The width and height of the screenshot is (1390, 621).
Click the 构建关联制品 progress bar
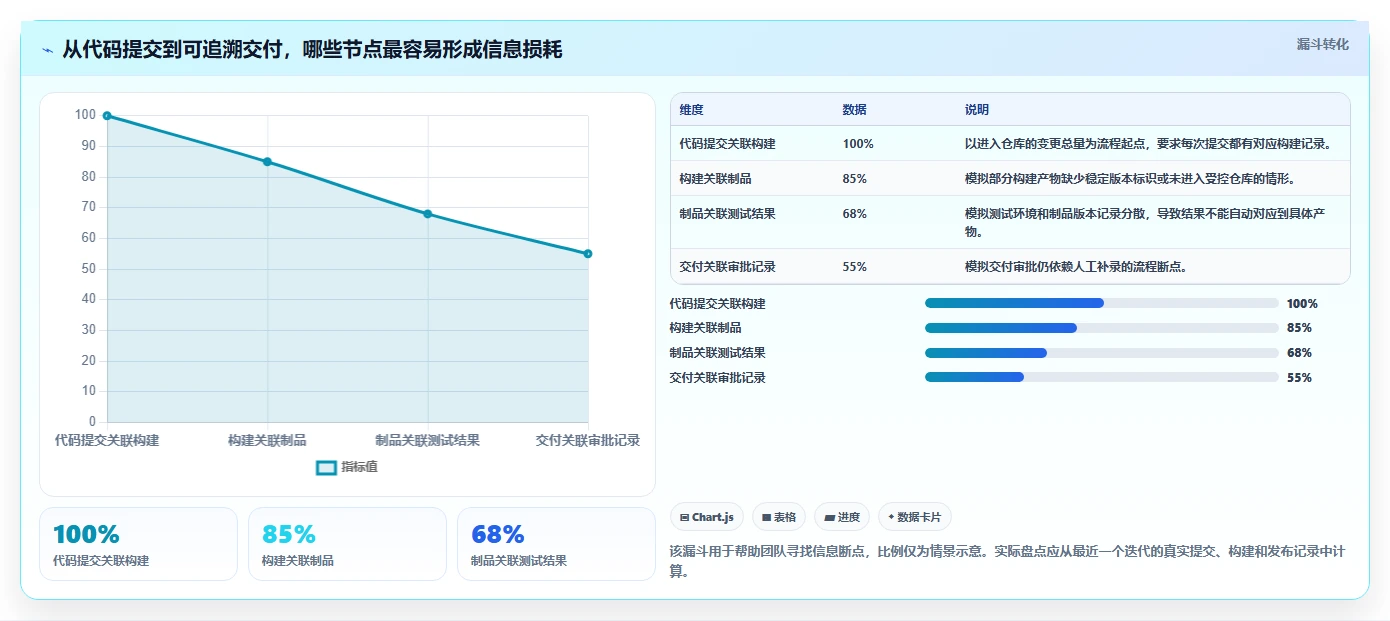1101,328
